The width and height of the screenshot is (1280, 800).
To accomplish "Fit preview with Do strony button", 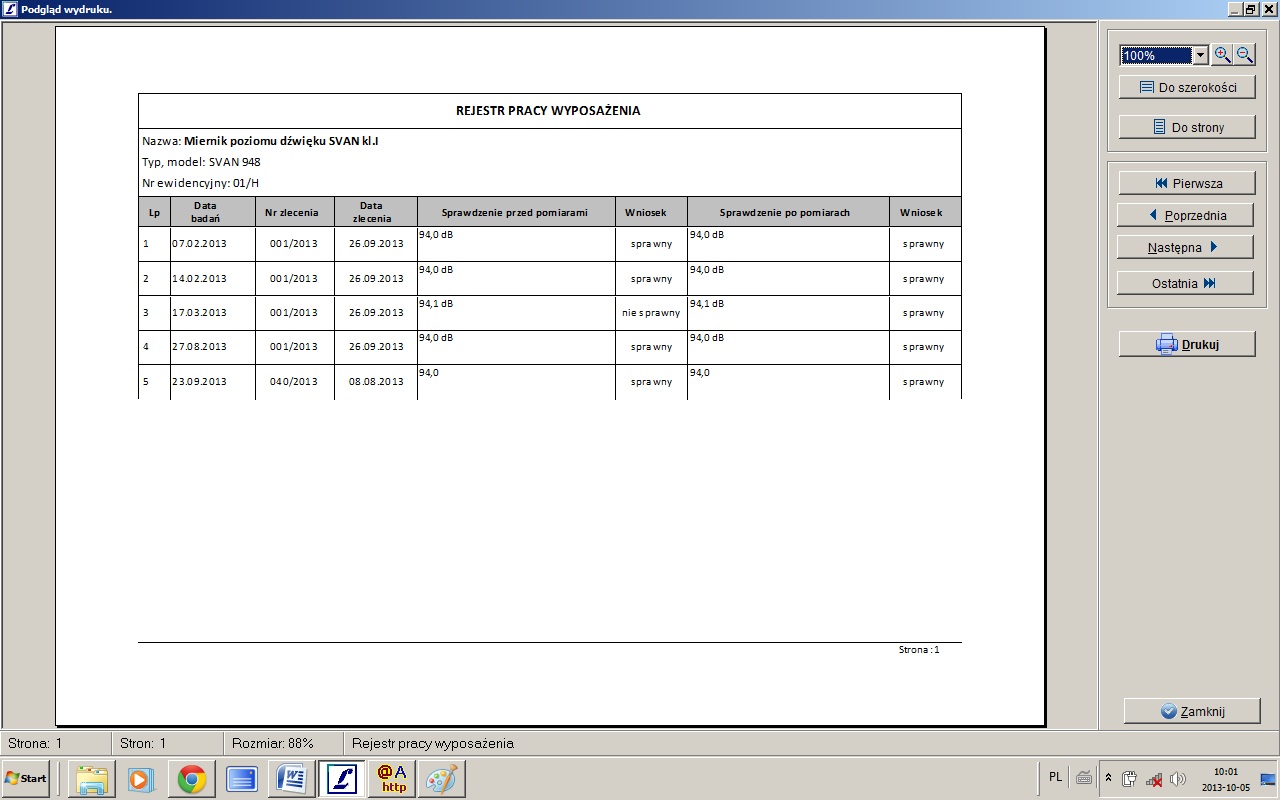I will click(1187, 127).
